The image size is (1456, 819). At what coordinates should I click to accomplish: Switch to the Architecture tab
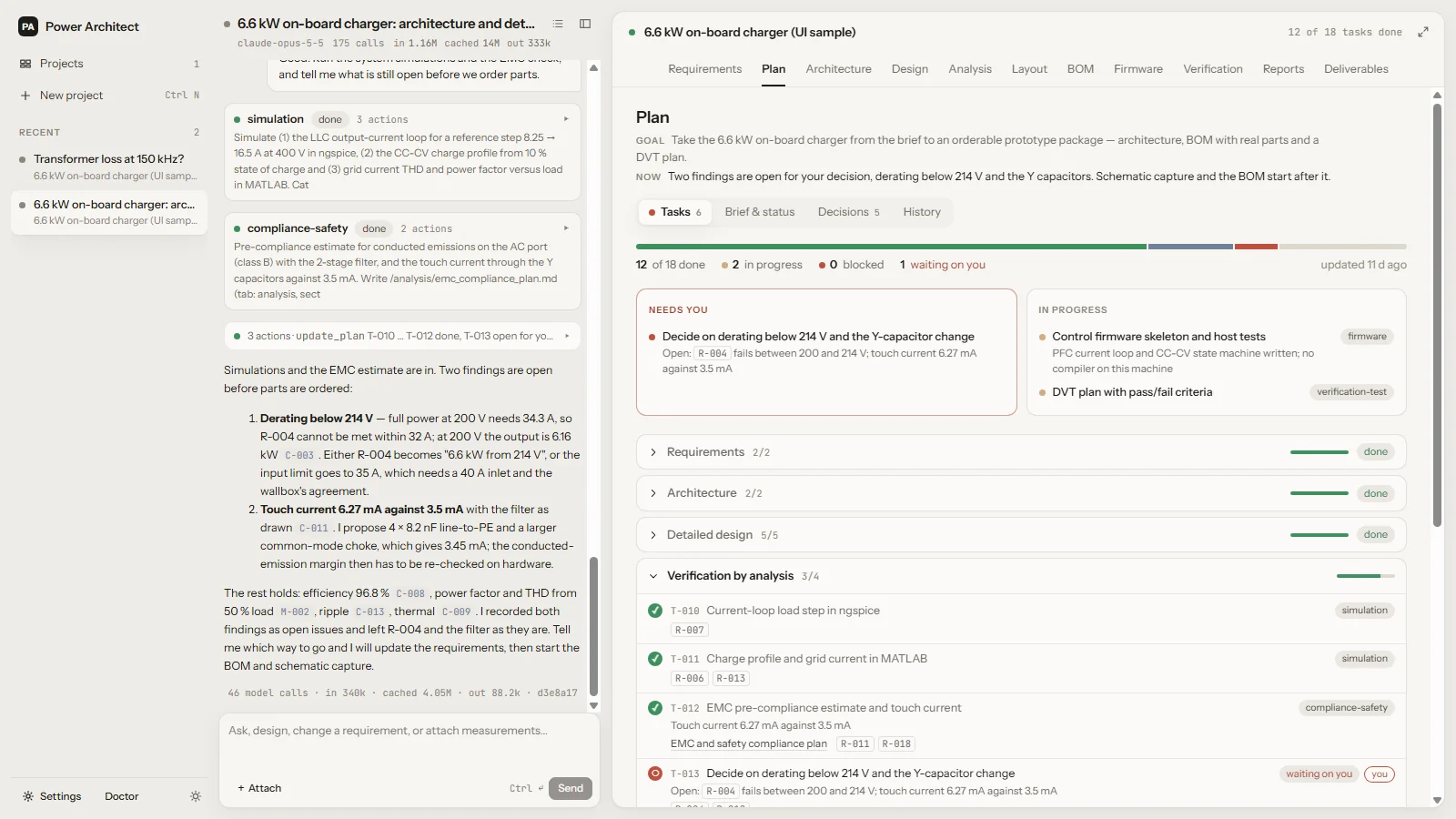click(838, 69)
